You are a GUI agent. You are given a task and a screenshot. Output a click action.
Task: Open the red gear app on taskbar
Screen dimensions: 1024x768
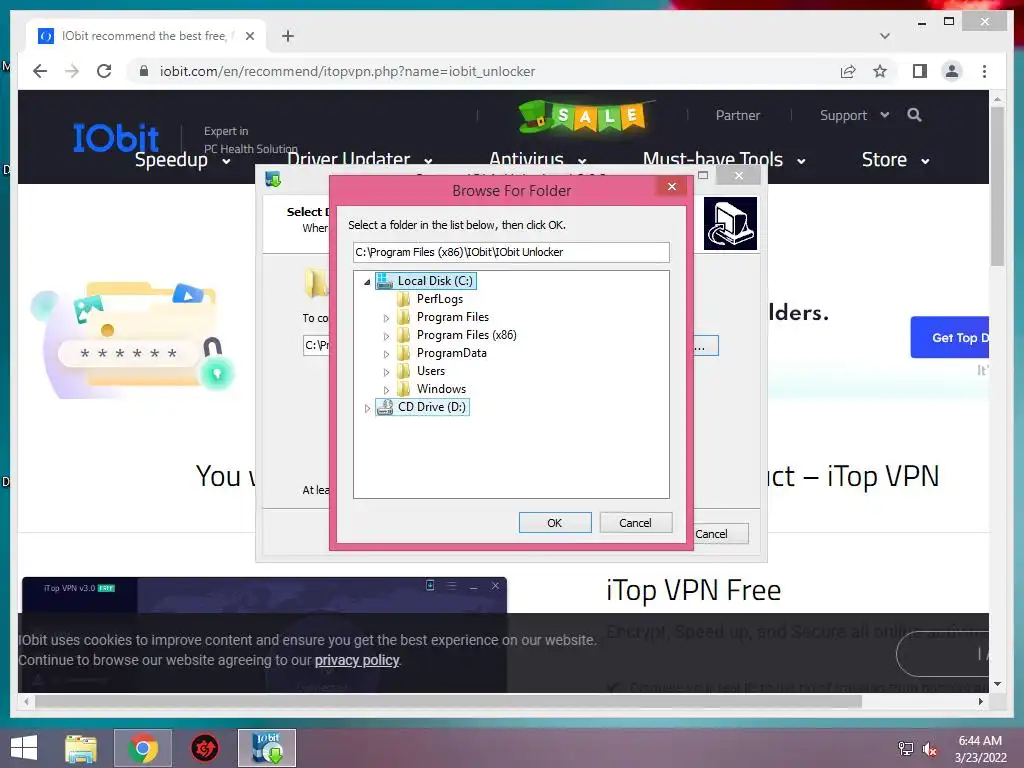pyautogui.click(x=204, y=748)
